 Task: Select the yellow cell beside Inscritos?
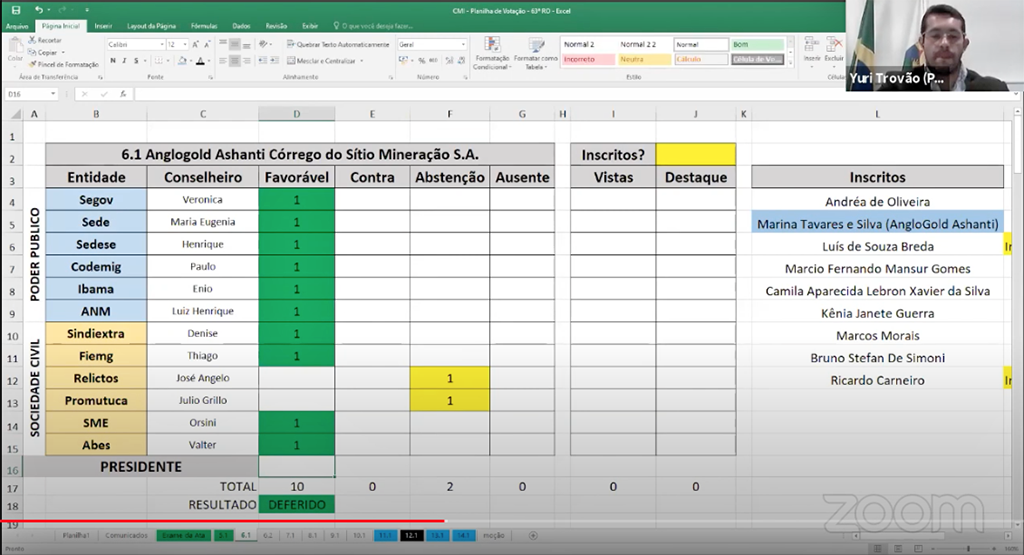[x=695, y=154]
